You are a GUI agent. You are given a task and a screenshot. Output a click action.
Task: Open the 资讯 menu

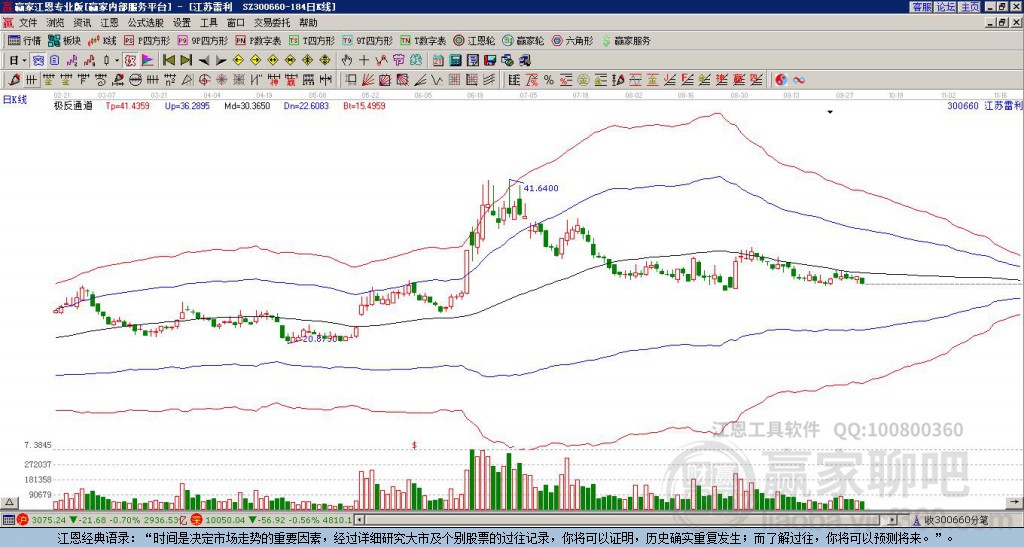82,23
